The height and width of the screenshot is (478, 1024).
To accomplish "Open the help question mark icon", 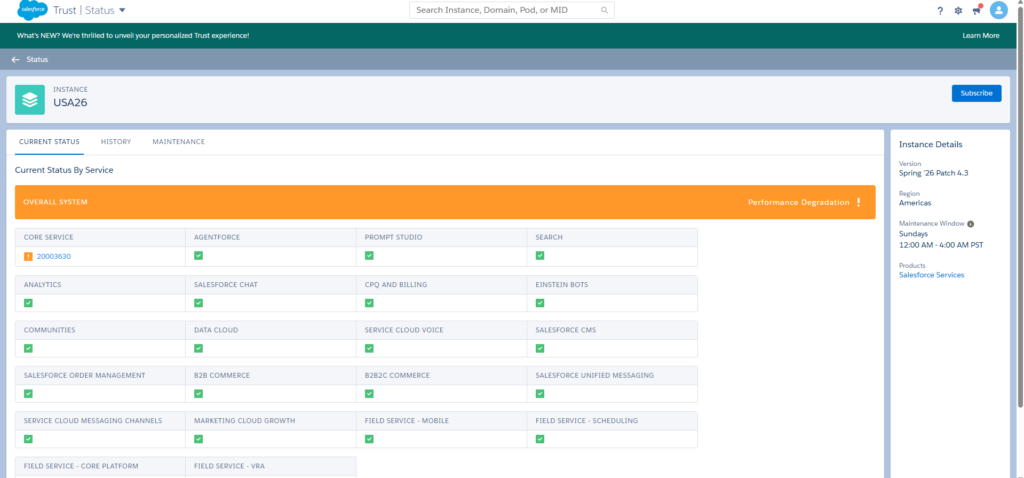I will 940,10.
